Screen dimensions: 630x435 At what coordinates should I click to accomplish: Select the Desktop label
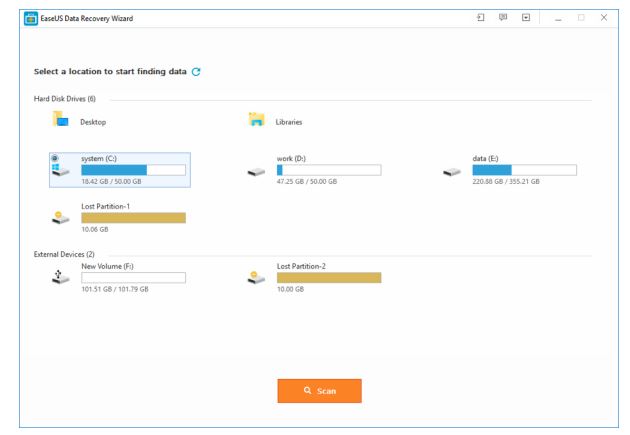tap(93, 122)
